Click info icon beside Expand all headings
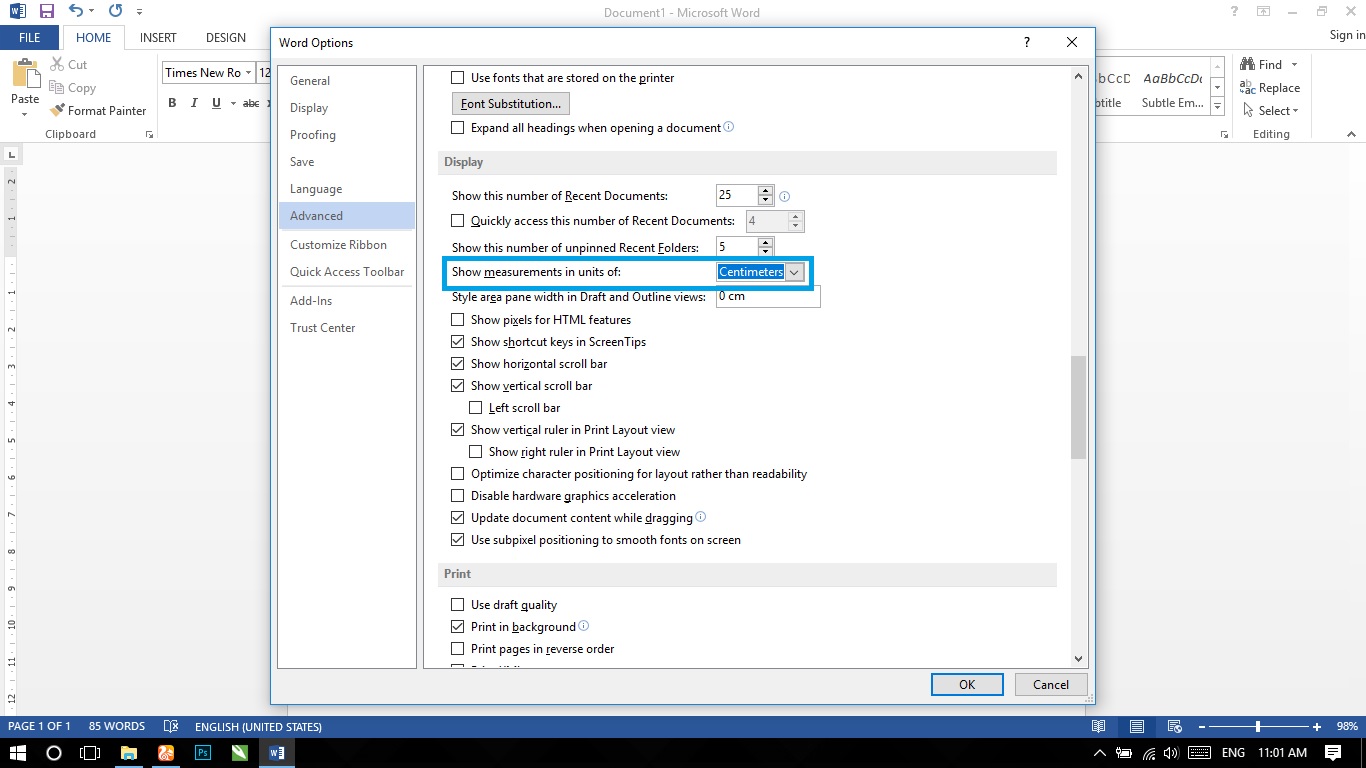This screenshot has width=1366, height=768. [x=729, y=127]
